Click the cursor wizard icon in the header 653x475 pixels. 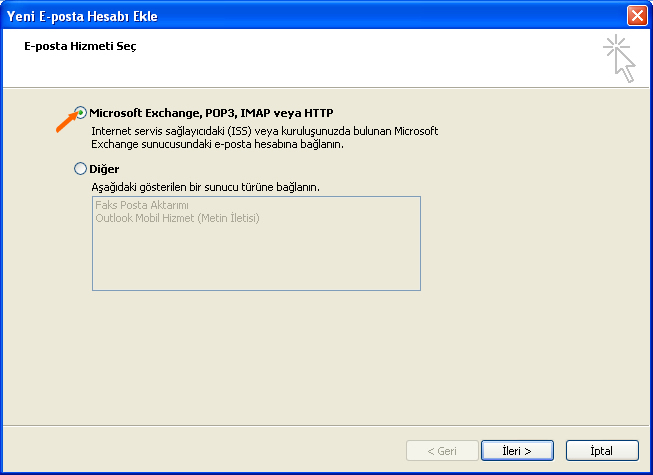(619, 59)
